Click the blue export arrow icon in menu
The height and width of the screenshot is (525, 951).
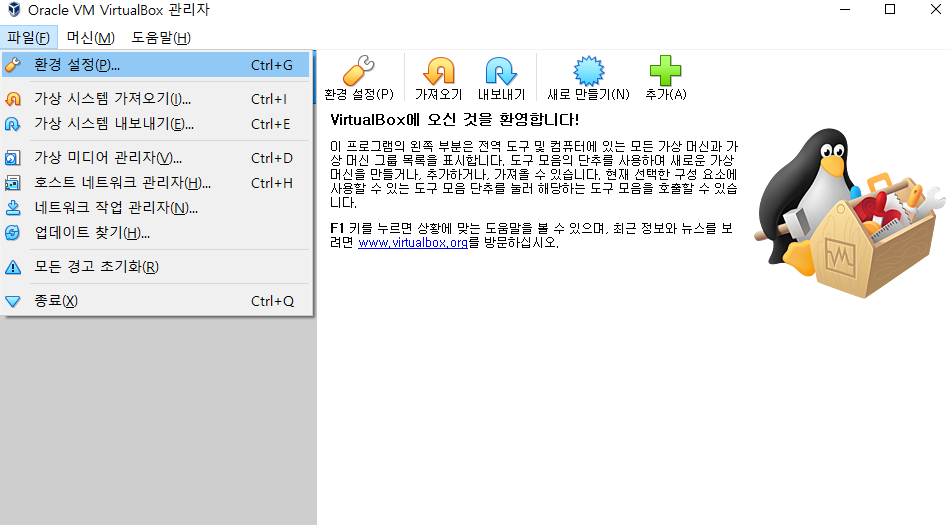(x=13, y=124)
